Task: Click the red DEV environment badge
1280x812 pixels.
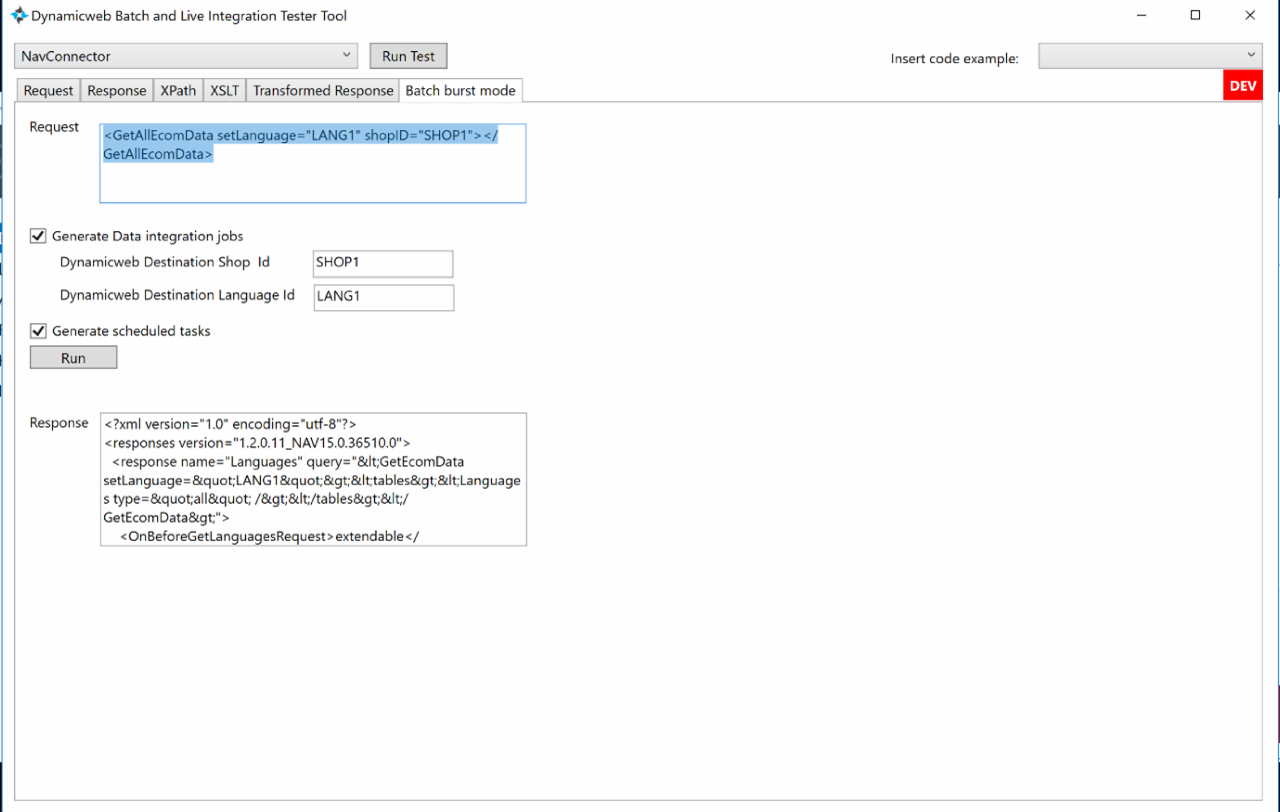Action: [1242, 86]
